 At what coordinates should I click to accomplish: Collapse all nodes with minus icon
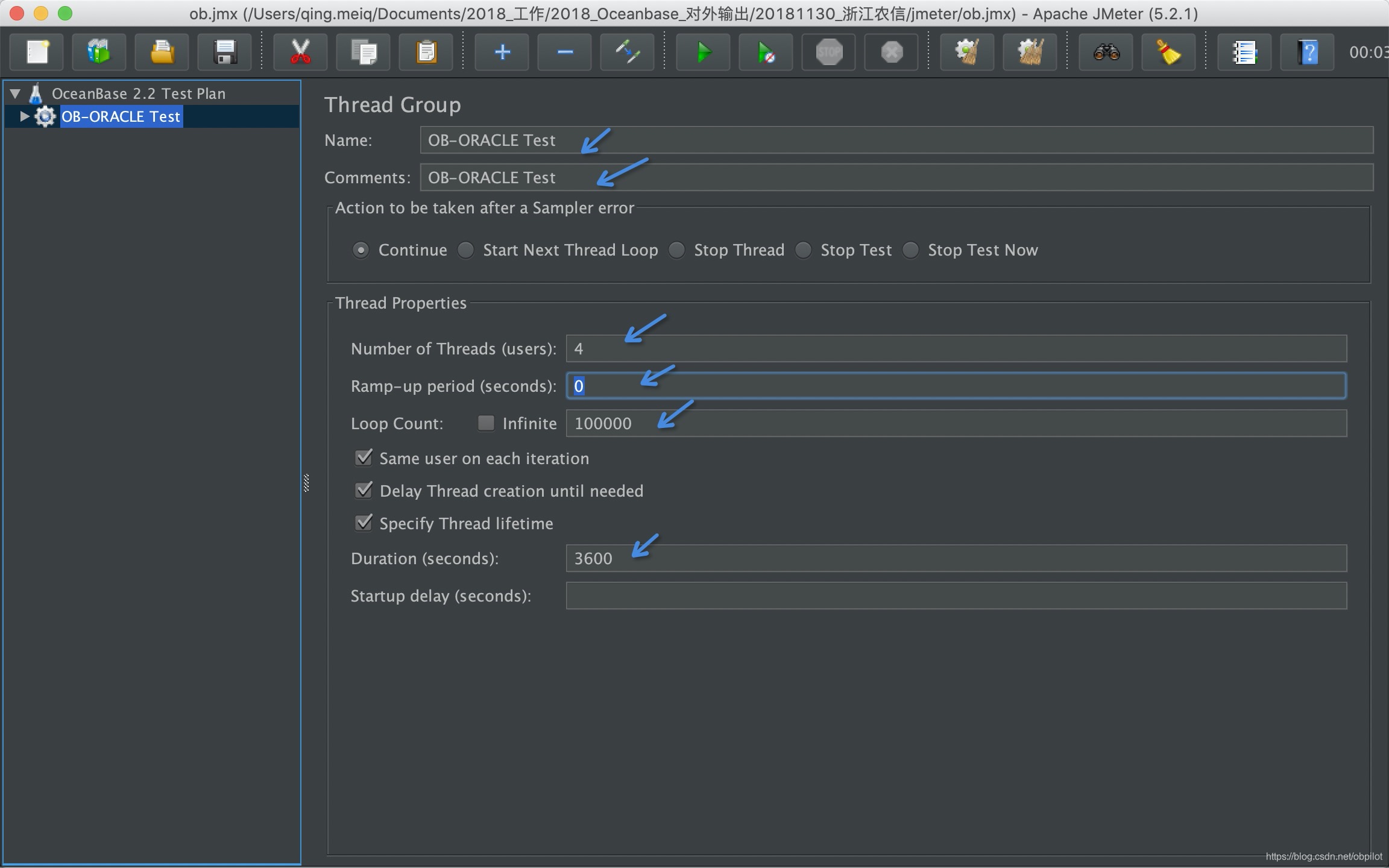564,52
